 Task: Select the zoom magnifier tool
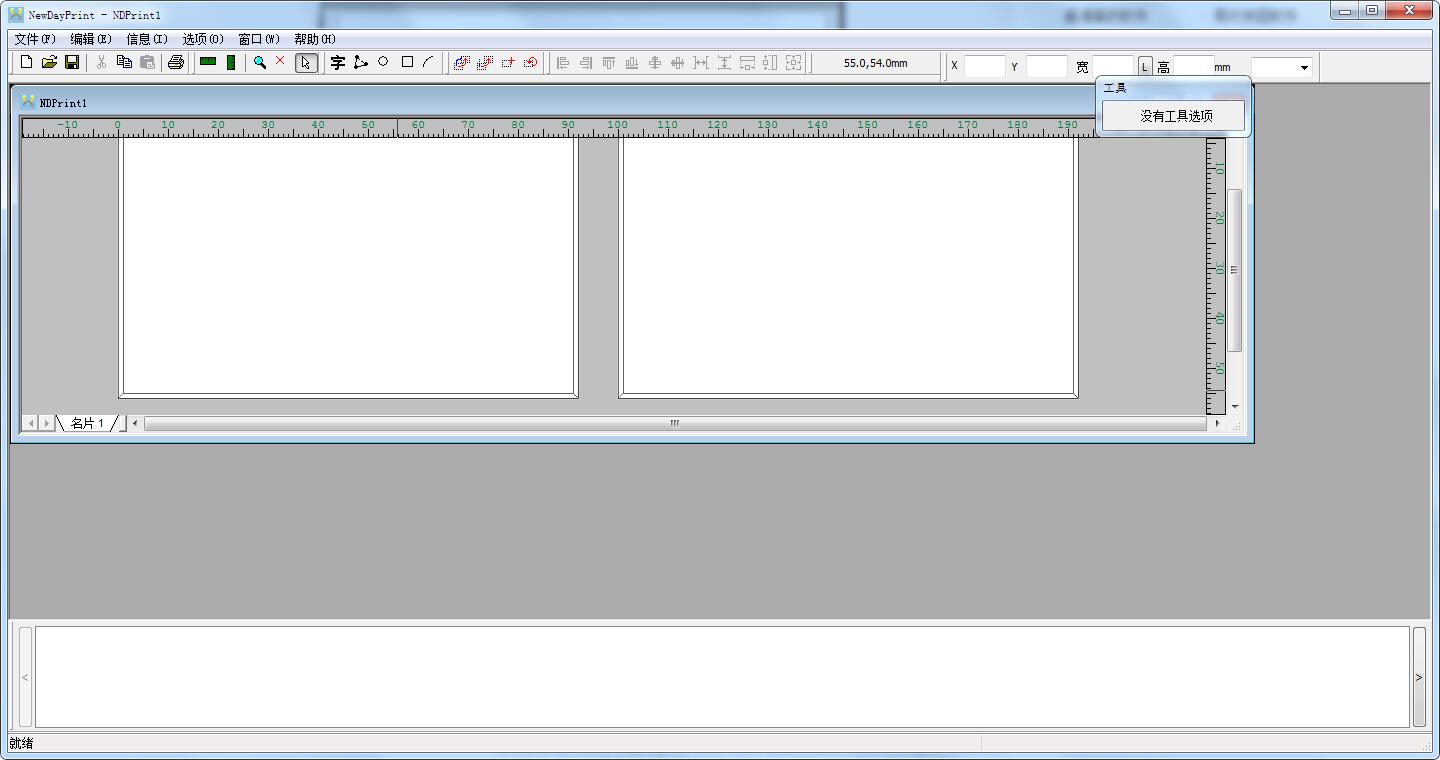click(260, 62)
